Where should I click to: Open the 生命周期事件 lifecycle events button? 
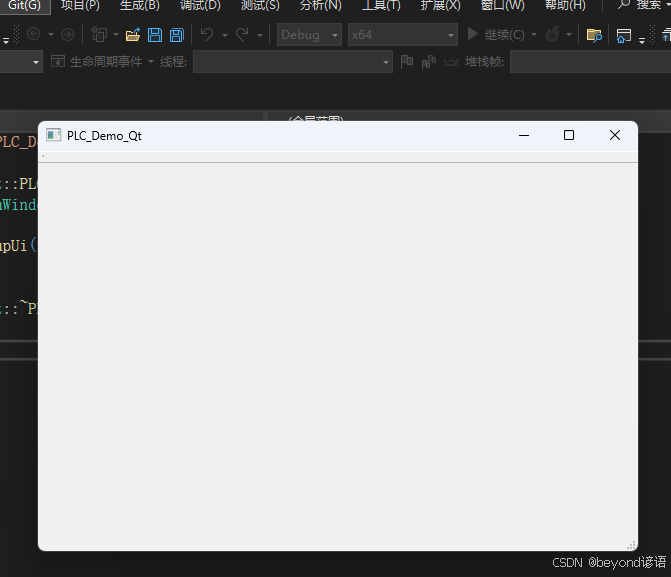[97, 62]
